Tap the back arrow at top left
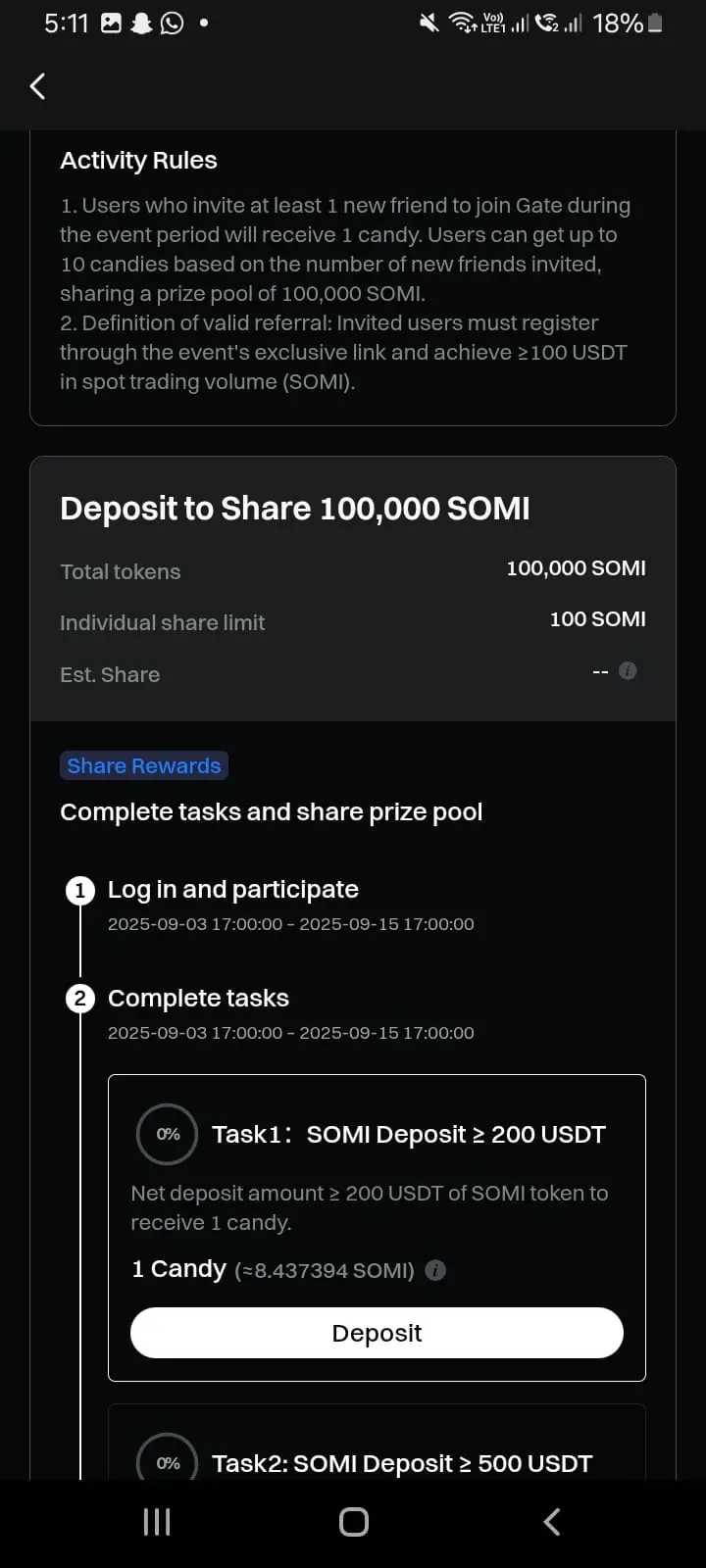The width and height of the screenshot is (706, 1568). (x=37, y=86)
